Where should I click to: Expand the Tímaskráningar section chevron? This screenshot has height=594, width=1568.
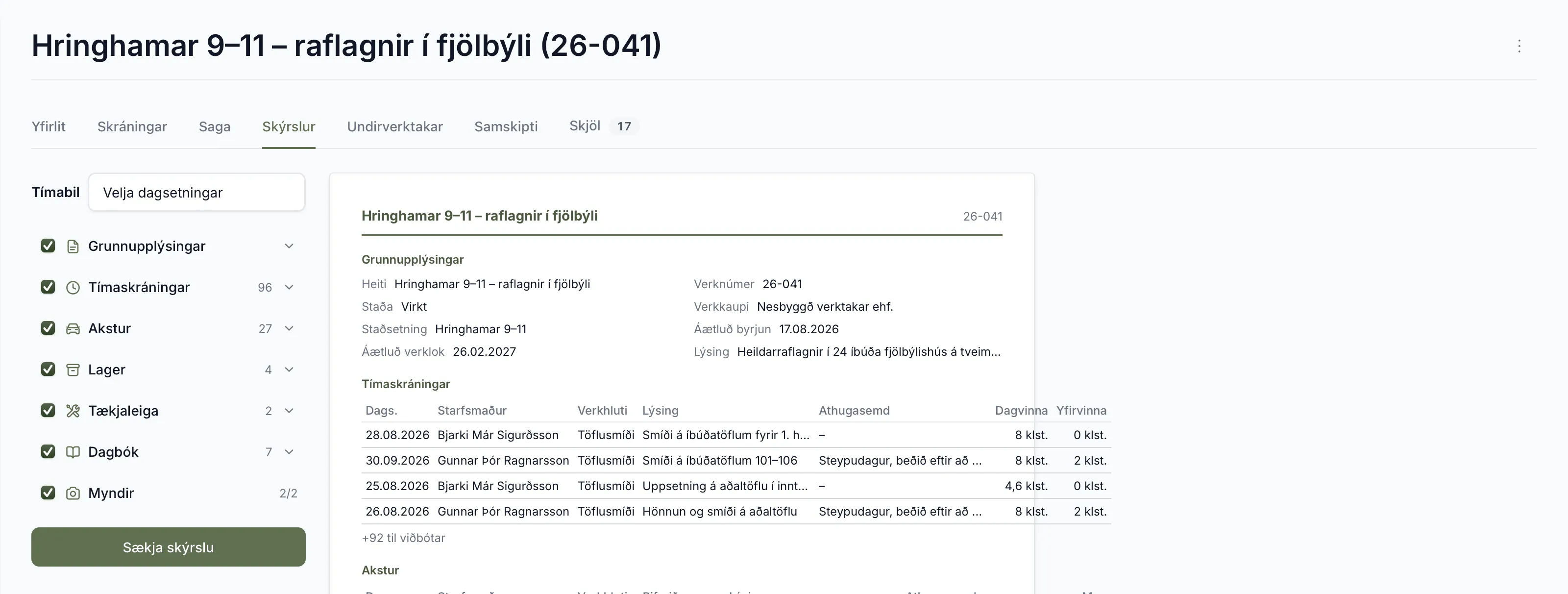click(x=289, y=287)
